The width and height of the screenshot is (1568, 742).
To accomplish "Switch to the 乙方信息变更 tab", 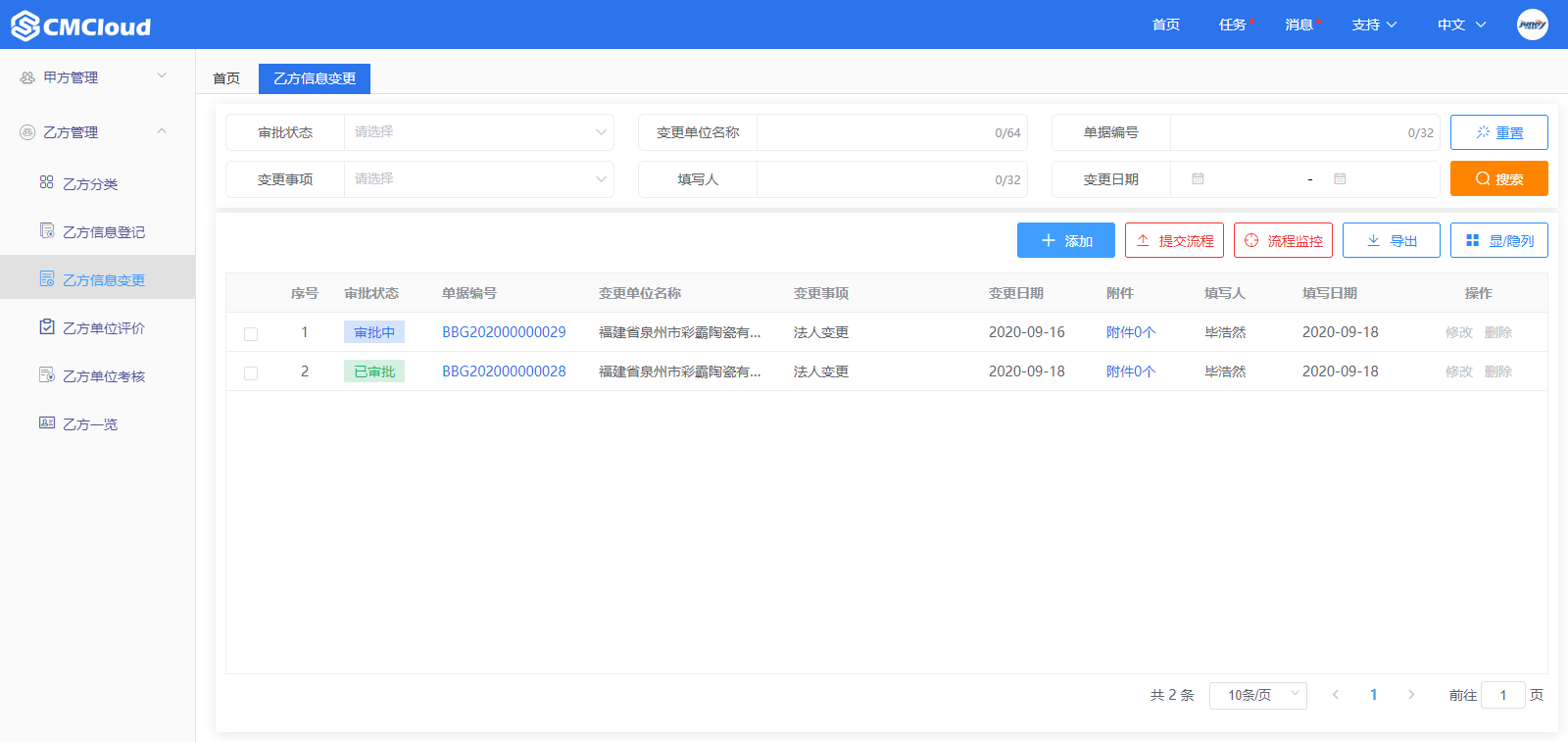I will click(315, 78).
